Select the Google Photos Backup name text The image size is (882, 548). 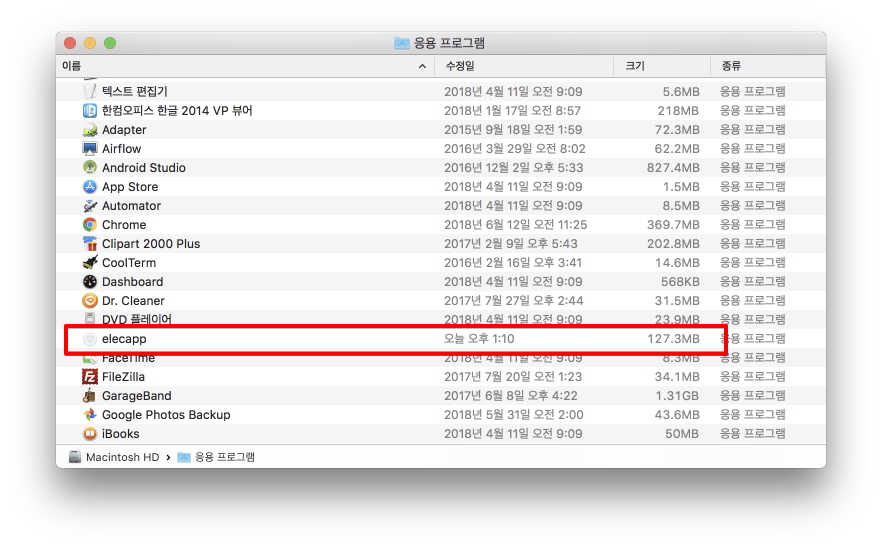166,415
